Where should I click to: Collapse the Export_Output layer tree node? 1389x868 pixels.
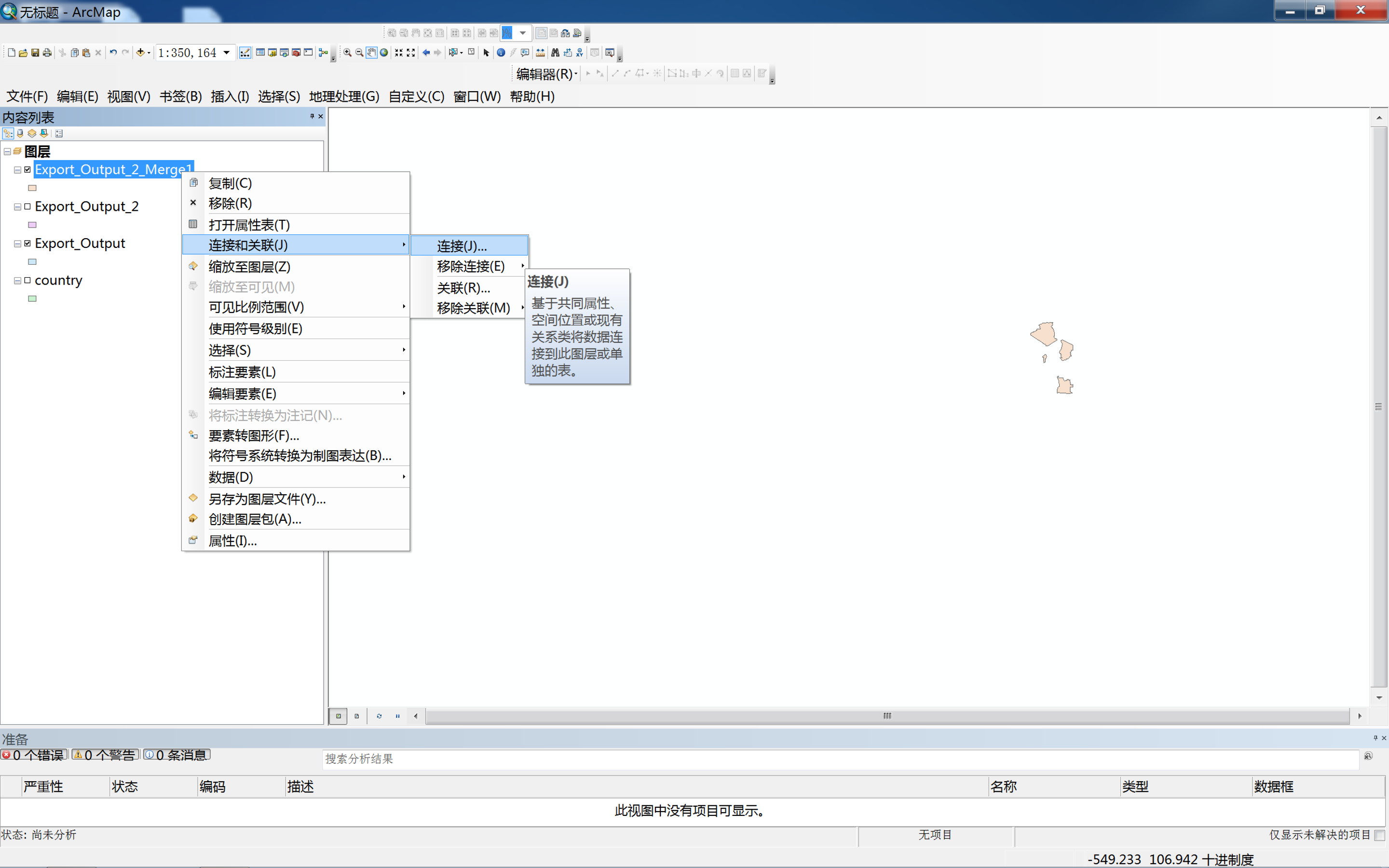click(18, 244)
